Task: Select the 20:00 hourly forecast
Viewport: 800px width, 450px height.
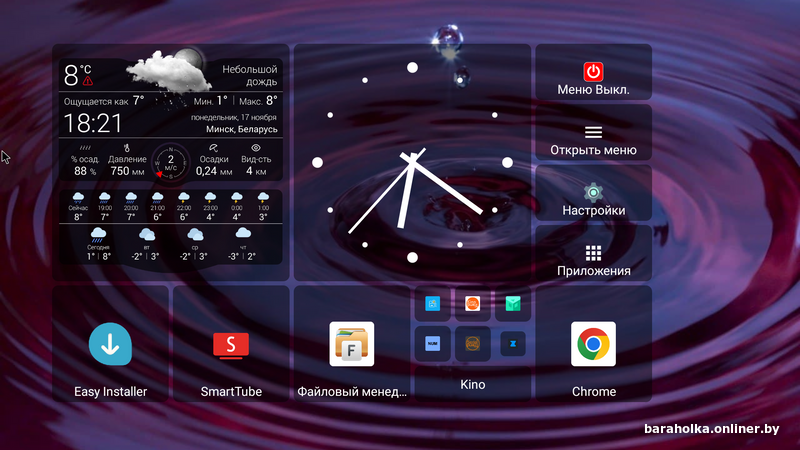Action: [x=131, y=207]
